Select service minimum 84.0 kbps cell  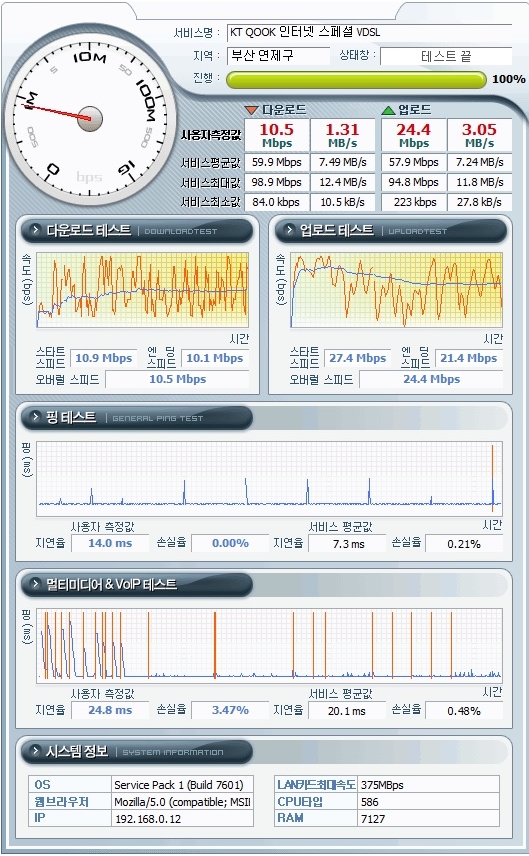point(277,202)
